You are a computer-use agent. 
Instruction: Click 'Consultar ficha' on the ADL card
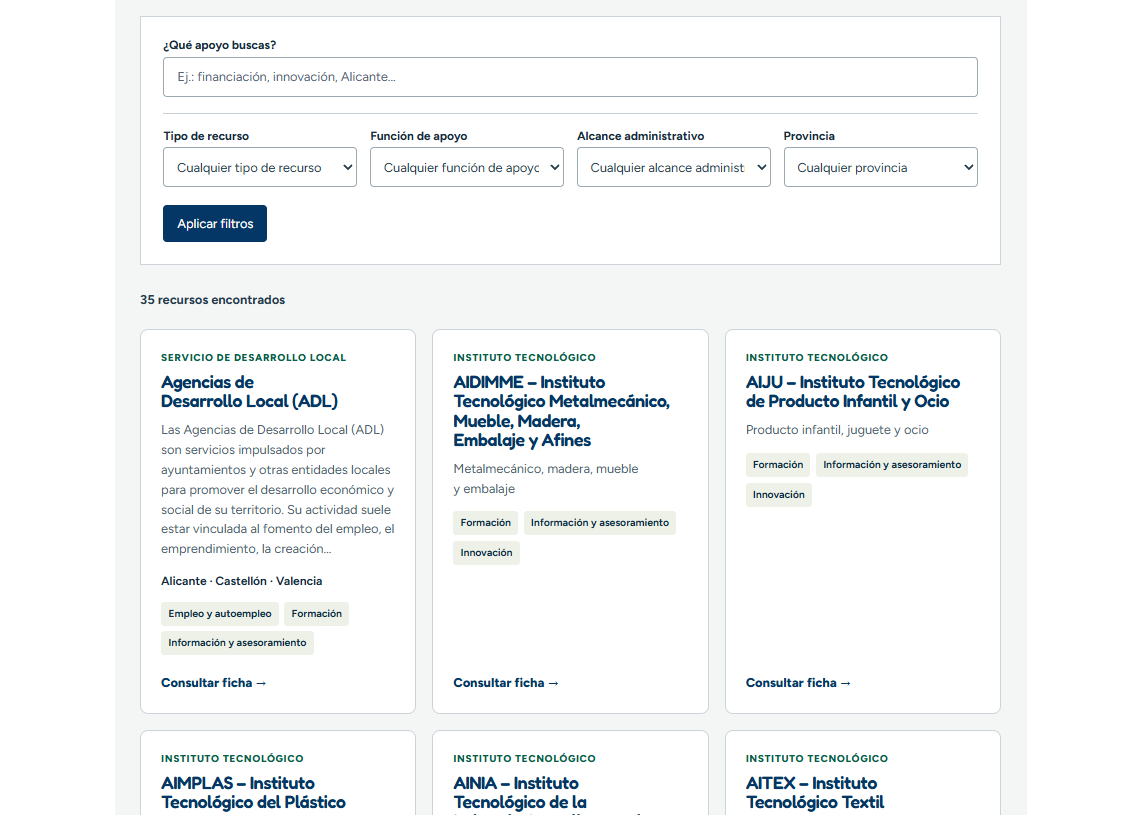click(213, 683)
